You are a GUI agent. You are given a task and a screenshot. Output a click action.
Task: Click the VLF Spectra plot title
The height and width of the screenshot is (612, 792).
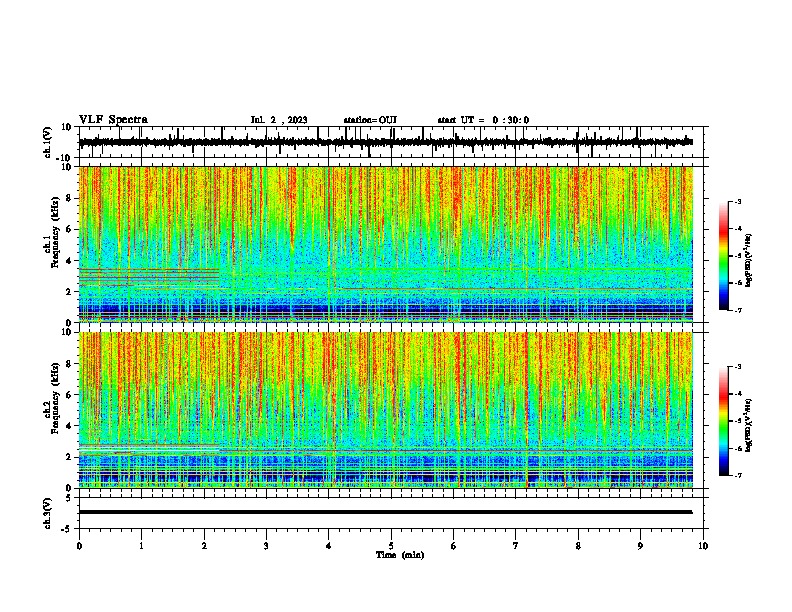pyautogui.click(x=113, y=120)
